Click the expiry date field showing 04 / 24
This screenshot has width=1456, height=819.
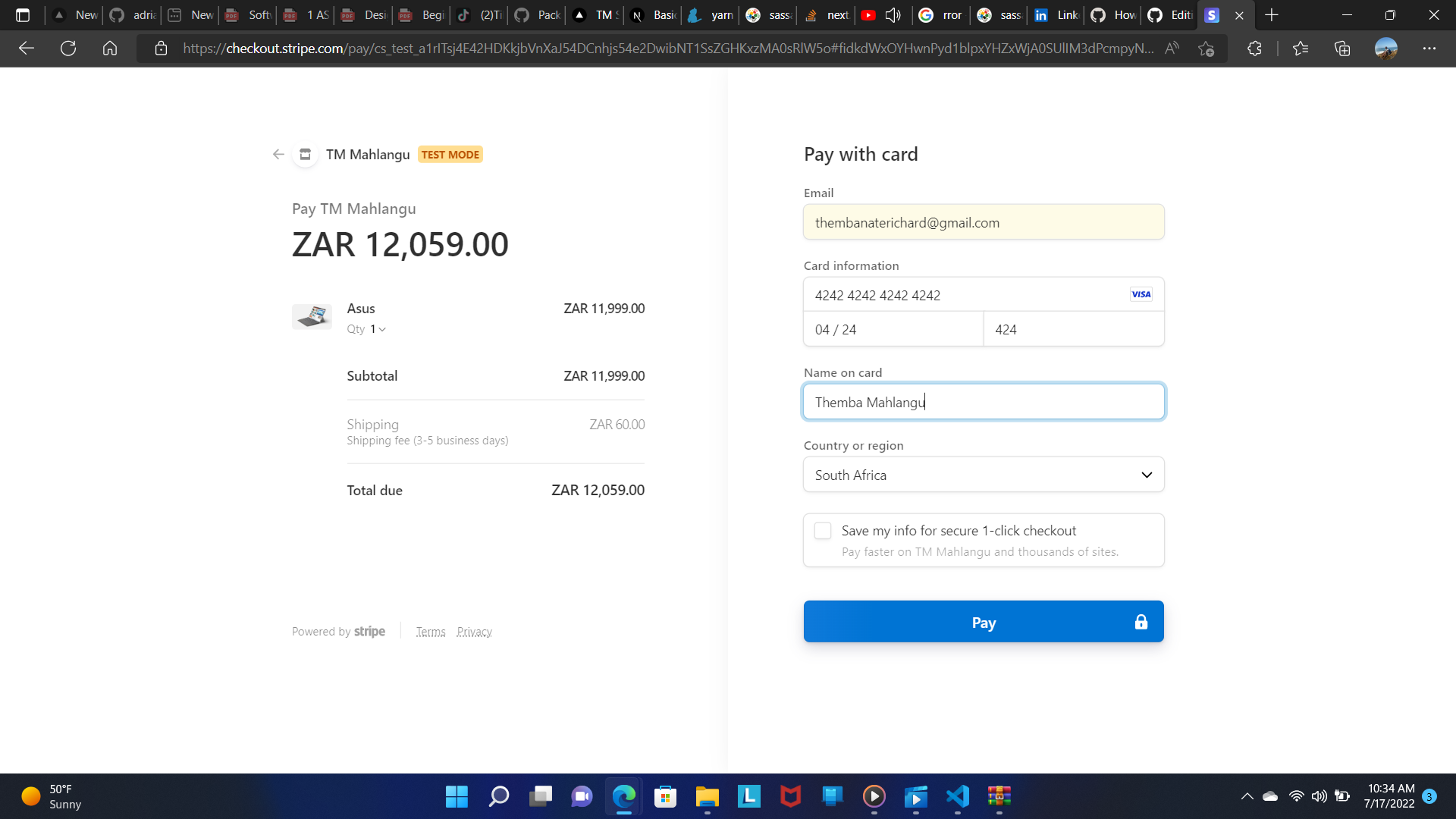point(893,329)
